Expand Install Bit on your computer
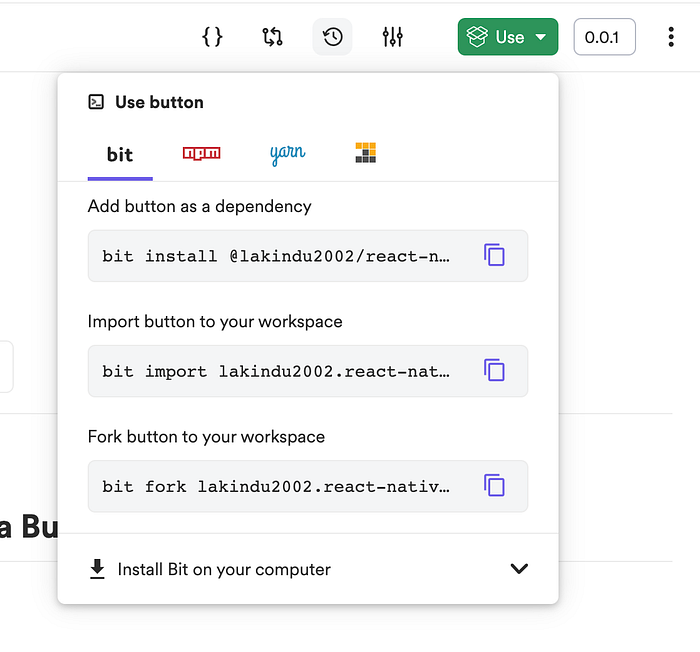Image resolution: width=700 pixels, height=652 pixels. click(x=308, y=569)
